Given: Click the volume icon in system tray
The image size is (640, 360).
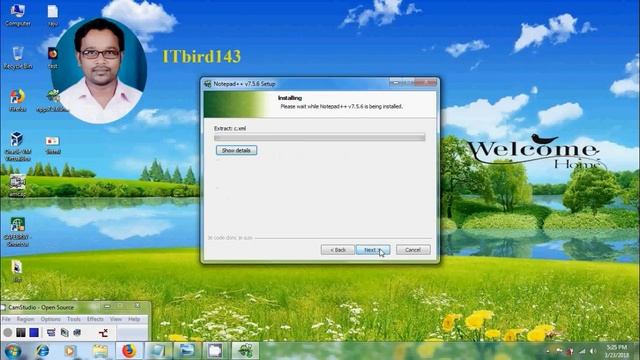Looking at the screenshot, I should 593,351.
